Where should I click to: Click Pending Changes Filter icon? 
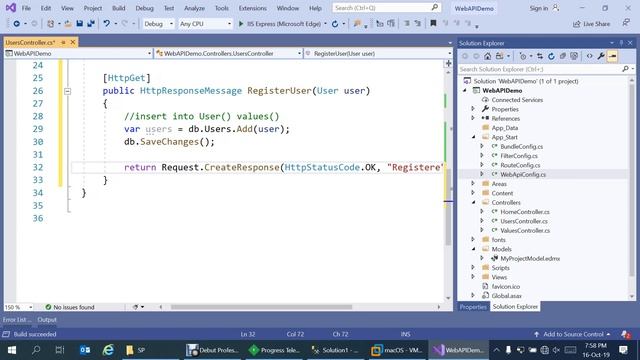523,56
